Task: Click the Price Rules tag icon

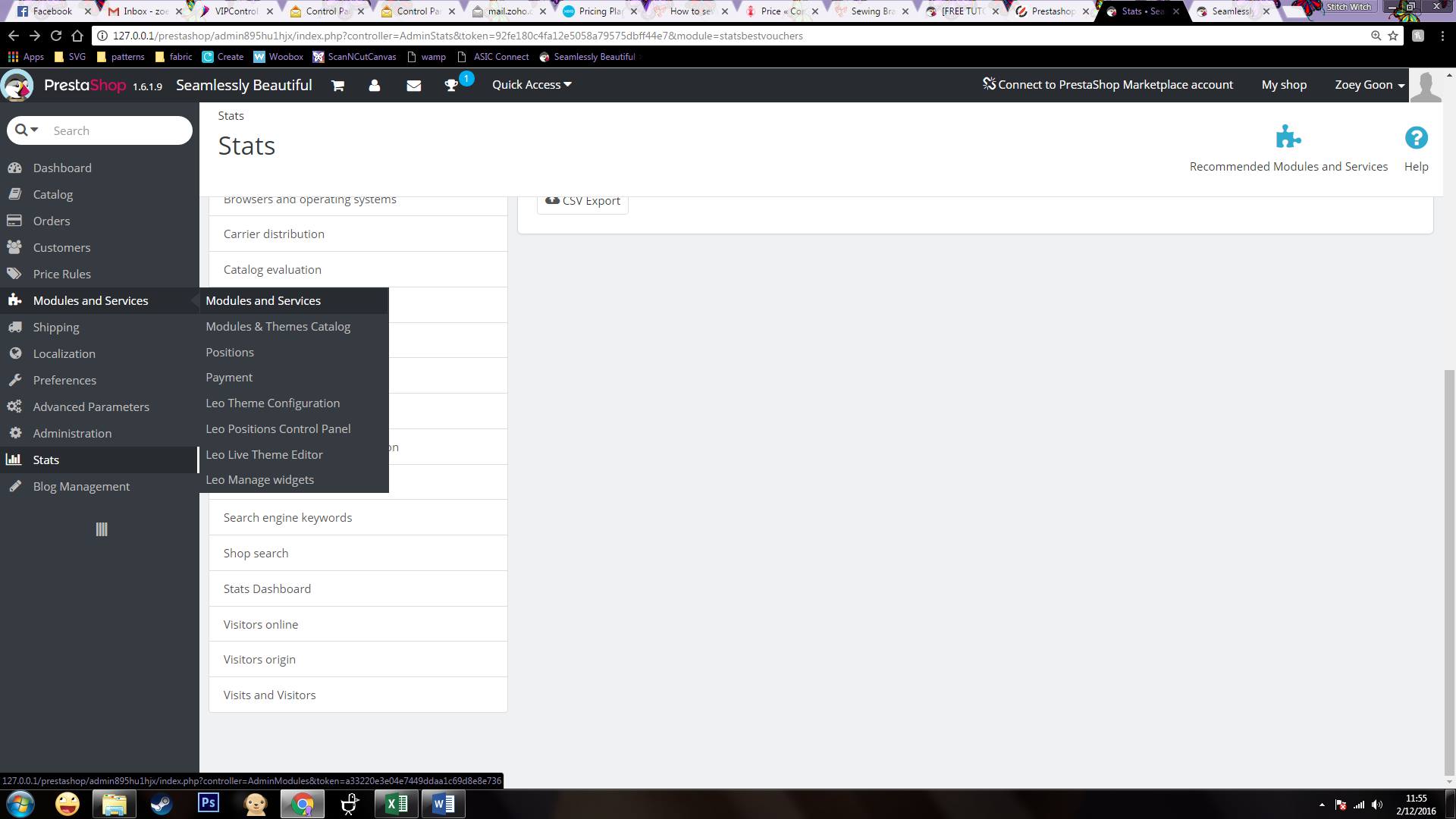Action: 14,274
